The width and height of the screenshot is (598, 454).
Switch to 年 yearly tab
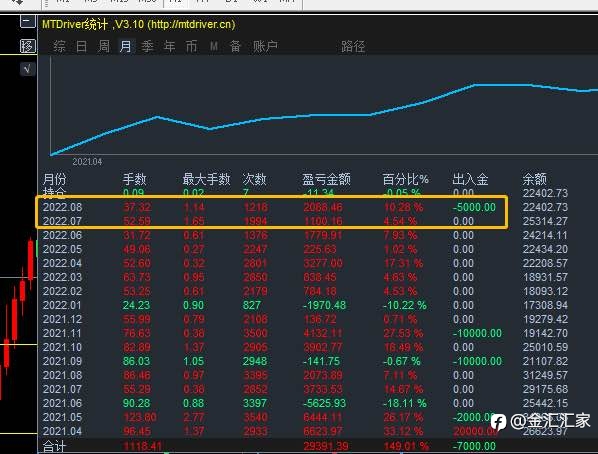click(169, 47)
